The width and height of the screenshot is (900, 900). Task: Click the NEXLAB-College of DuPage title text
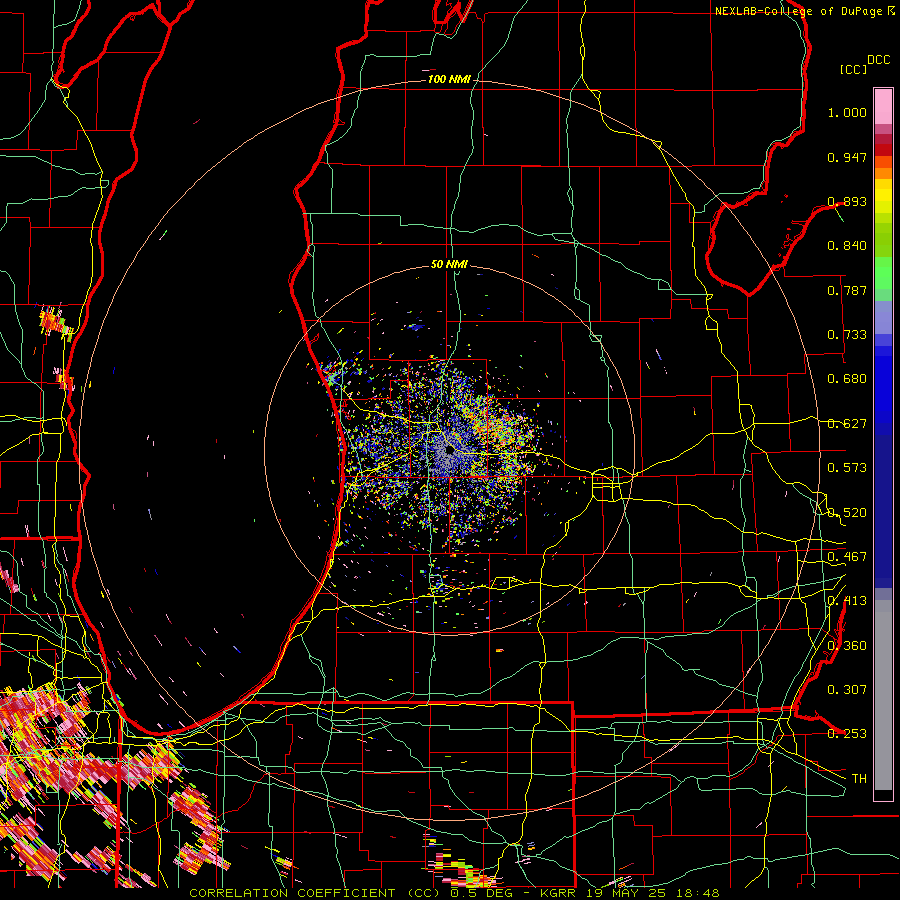click(x=798, y=11)
